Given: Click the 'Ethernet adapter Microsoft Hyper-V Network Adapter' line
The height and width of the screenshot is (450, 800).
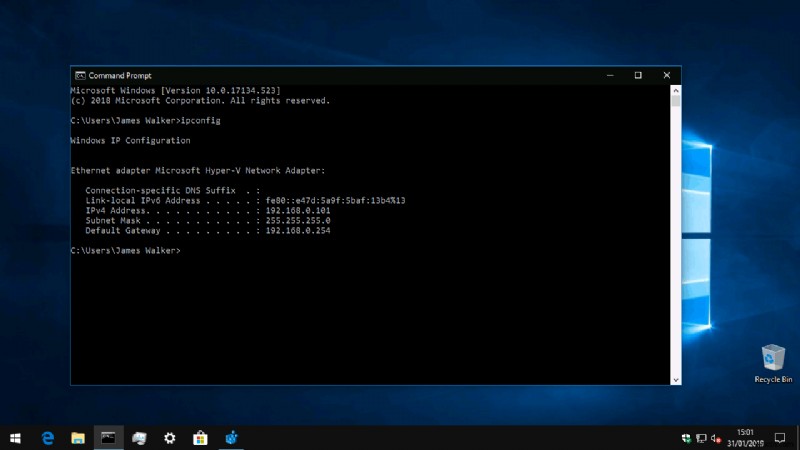Looking at the screenshot, I should pos(197,170).
